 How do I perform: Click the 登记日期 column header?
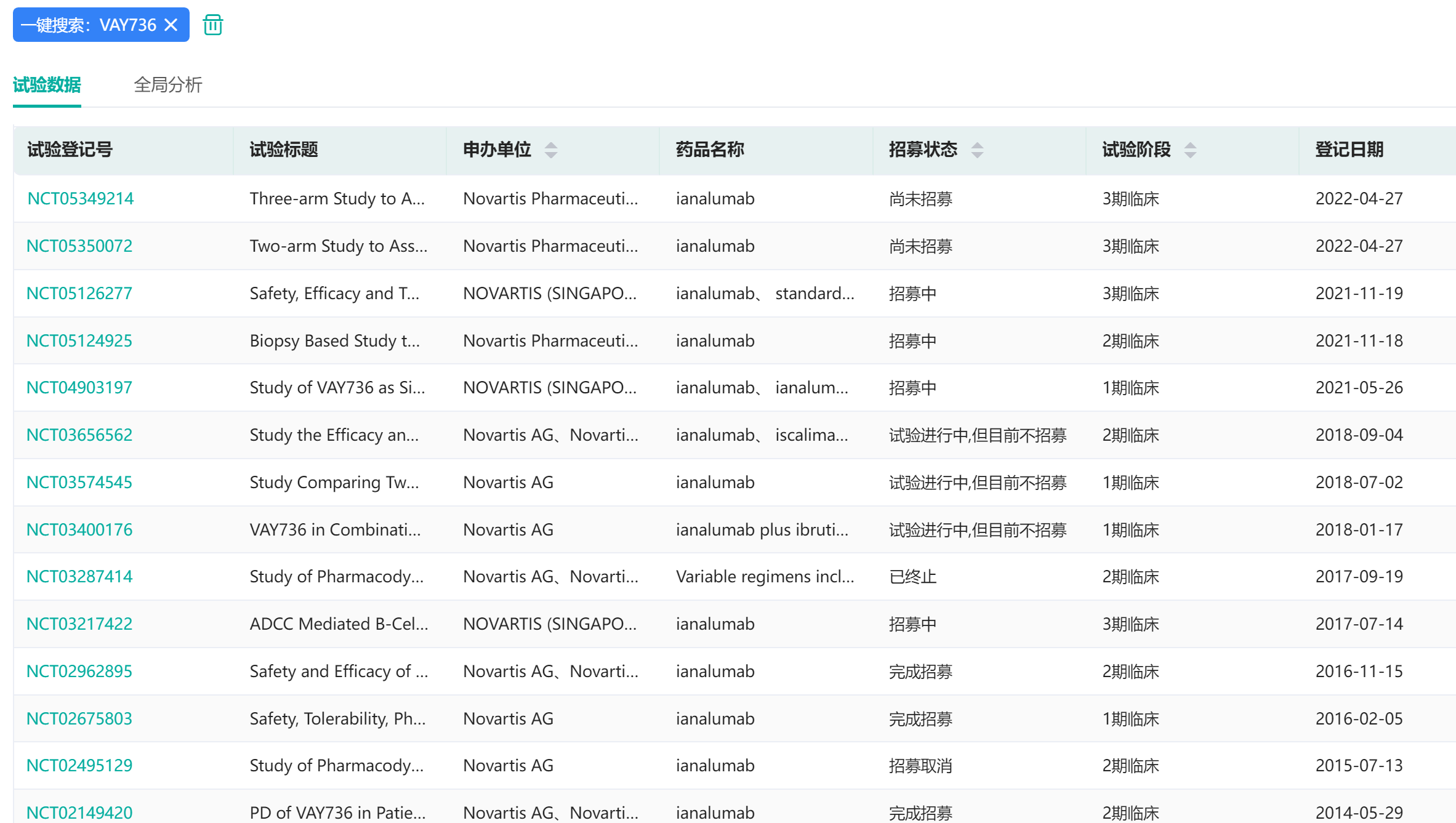1349,150
